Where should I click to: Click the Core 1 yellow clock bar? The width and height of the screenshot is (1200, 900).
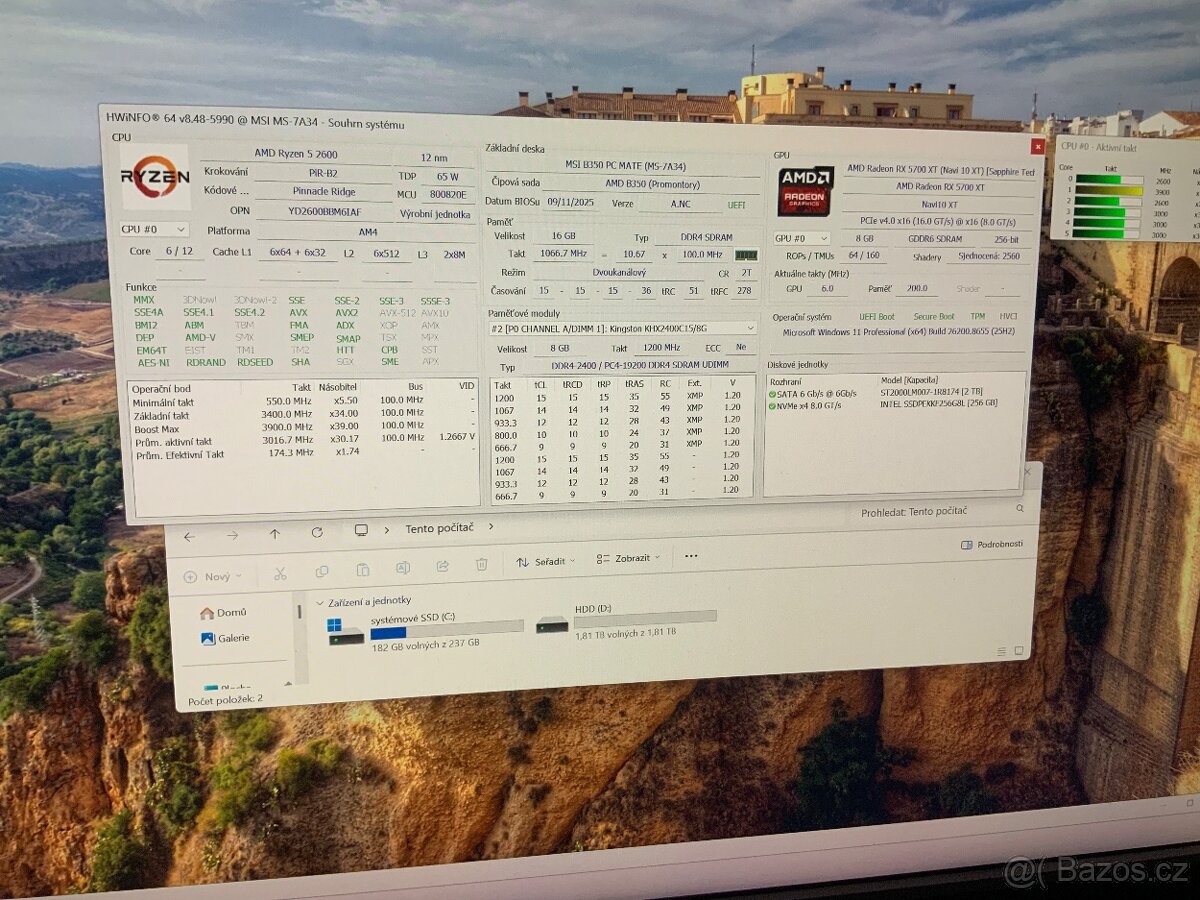pos(1109,190)
